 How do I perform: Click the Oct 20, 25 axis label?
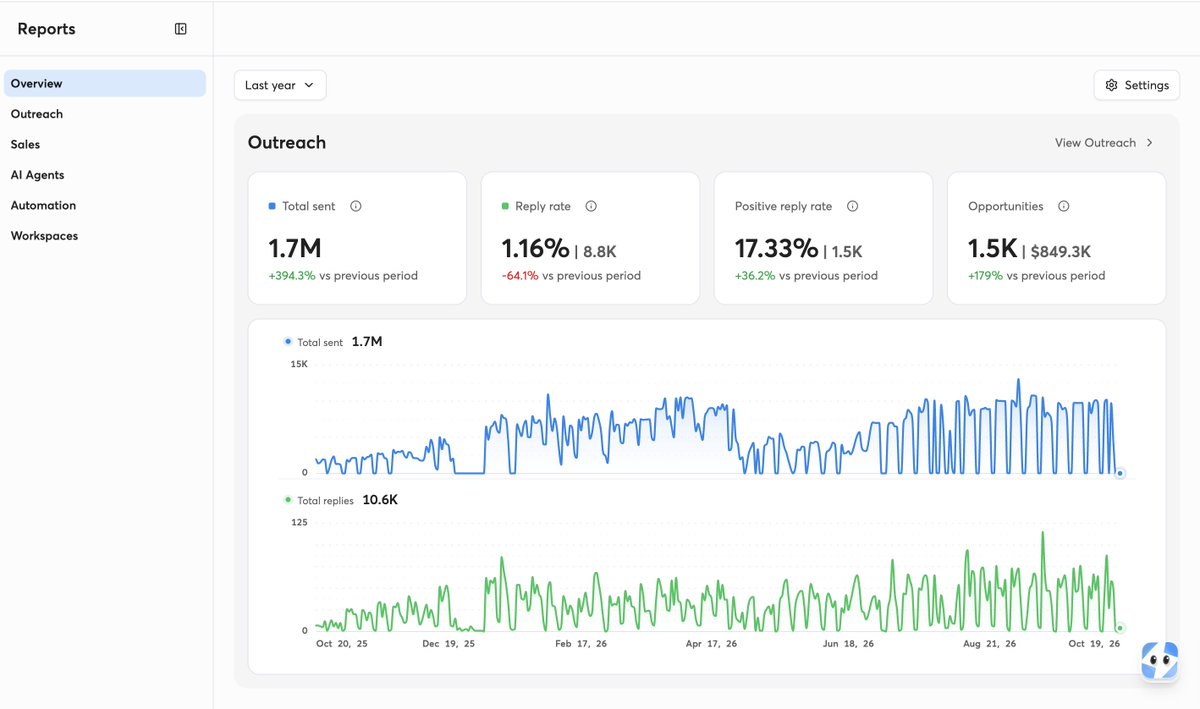pyautogui.click(x=342, y=644)
